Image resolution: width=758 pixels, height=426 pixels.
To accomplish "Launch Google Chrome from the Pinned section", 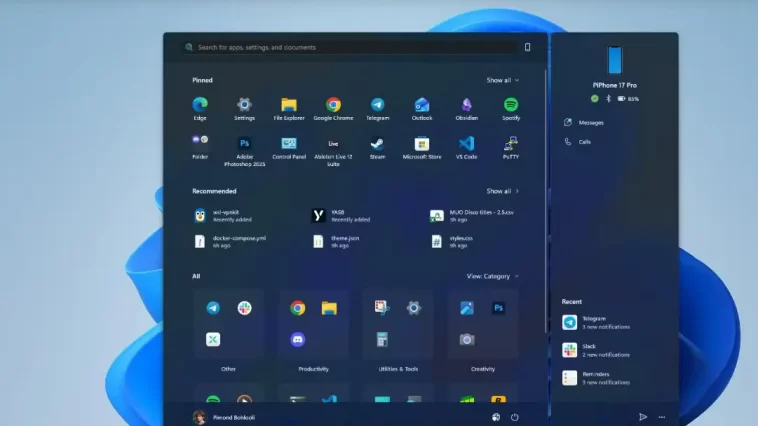I will click(x=333, y=108).
